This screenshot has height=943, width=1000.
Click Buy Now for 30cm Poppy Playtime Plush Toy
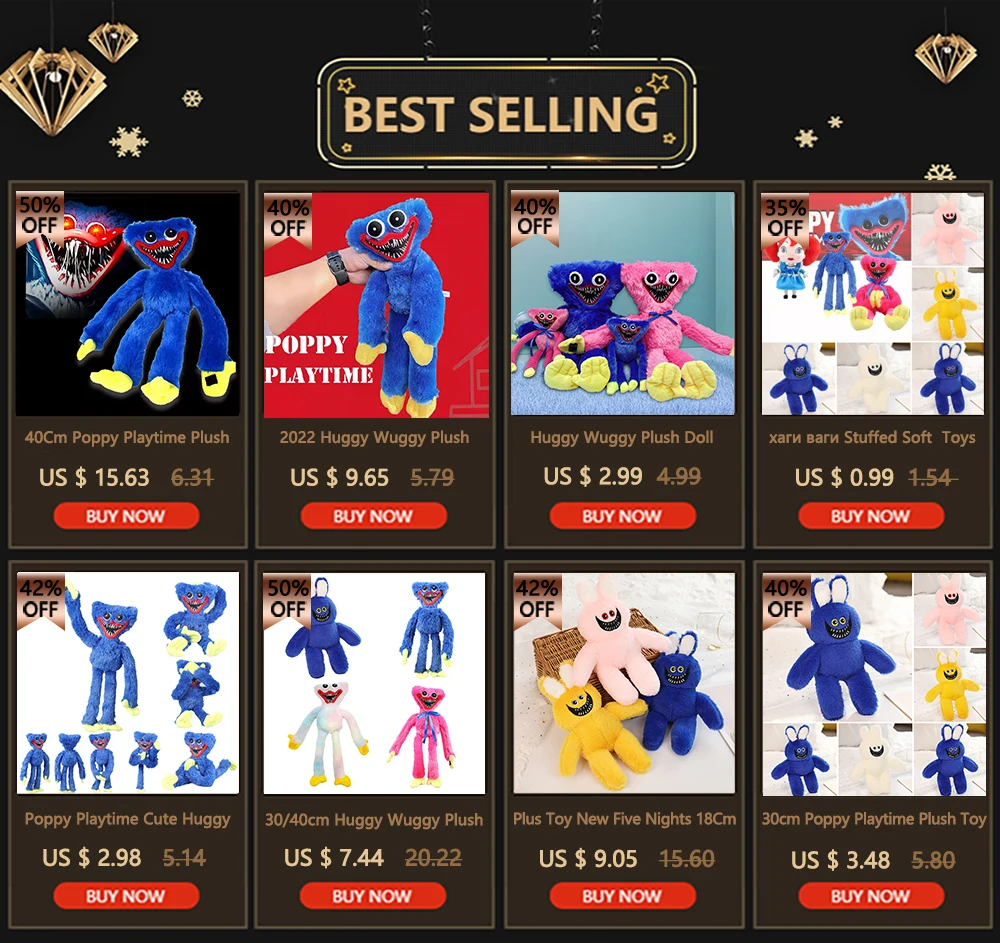point(871,896)
